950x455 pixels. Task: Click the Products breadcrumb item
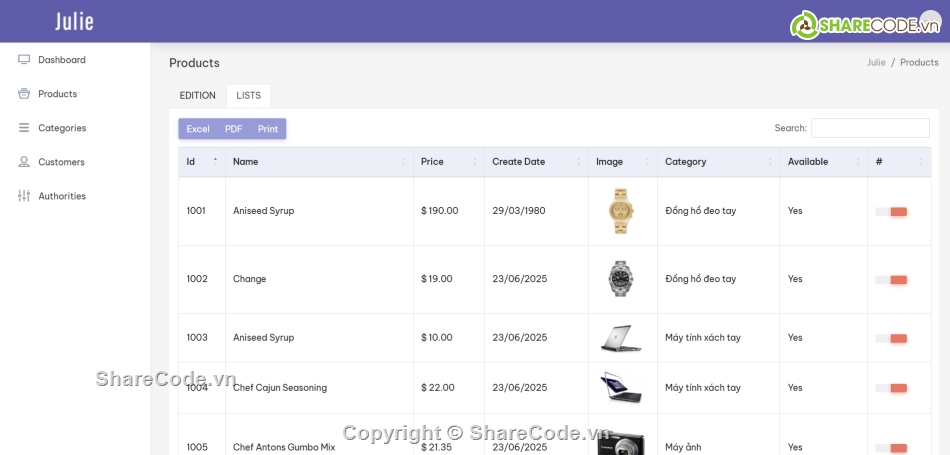coord(919,62)
